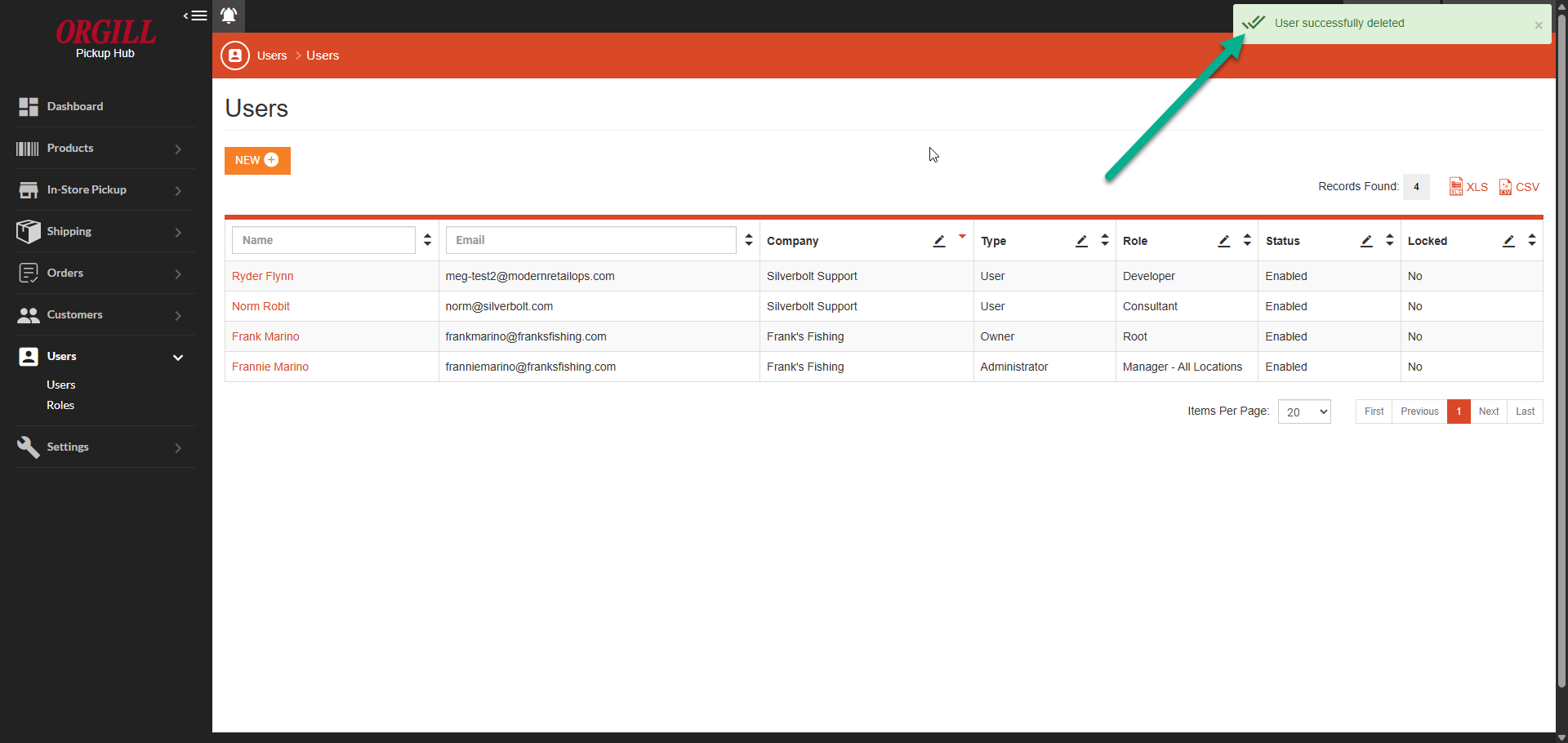Open user Norm Robit
The height and width of the screenshot is (743, 1568).
[261, 306]
